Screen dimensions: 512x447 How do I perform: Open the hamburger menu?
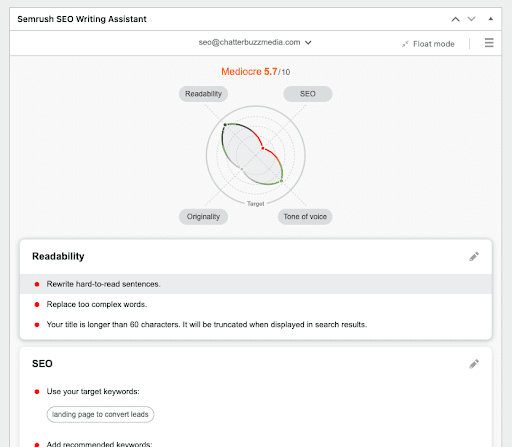click(x=489, y=43)
